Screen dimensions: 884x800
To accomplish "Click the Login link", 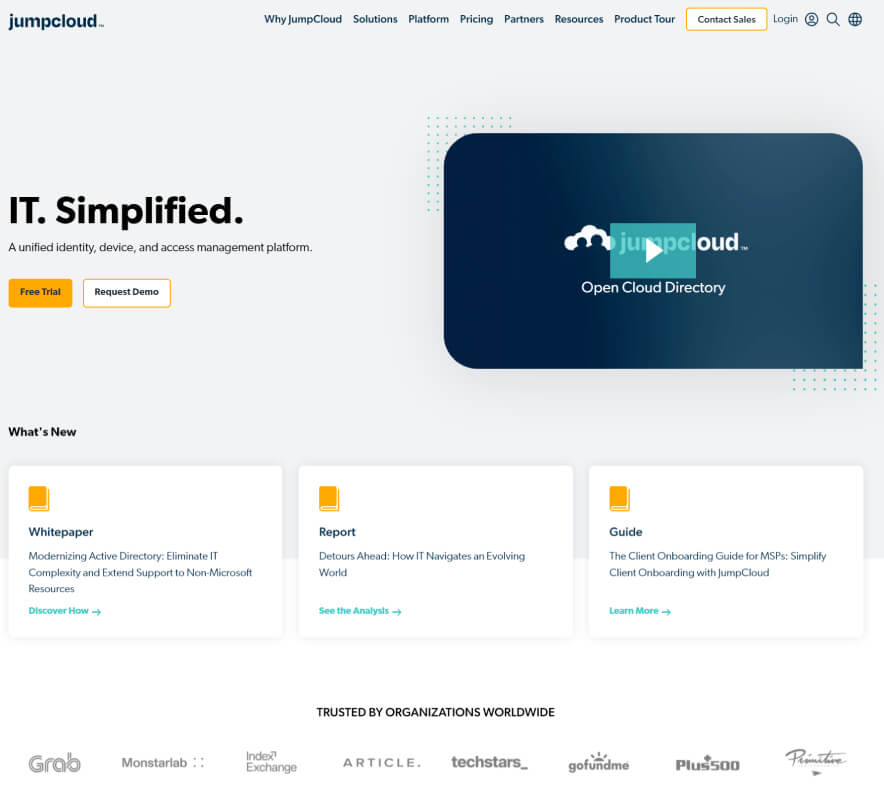I will point(785,19).
